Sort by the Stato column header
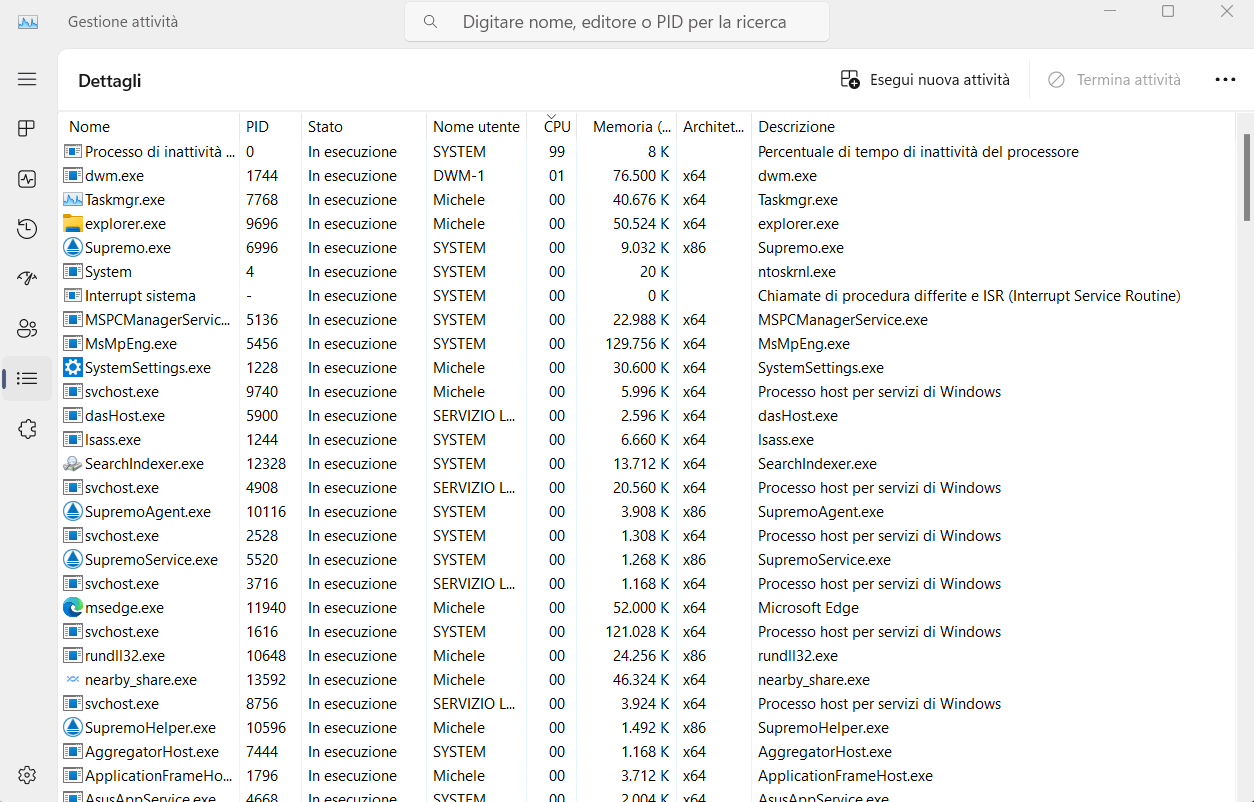Screen dimensions: 1254x802 pyautogui.click(x=363, y=127)
